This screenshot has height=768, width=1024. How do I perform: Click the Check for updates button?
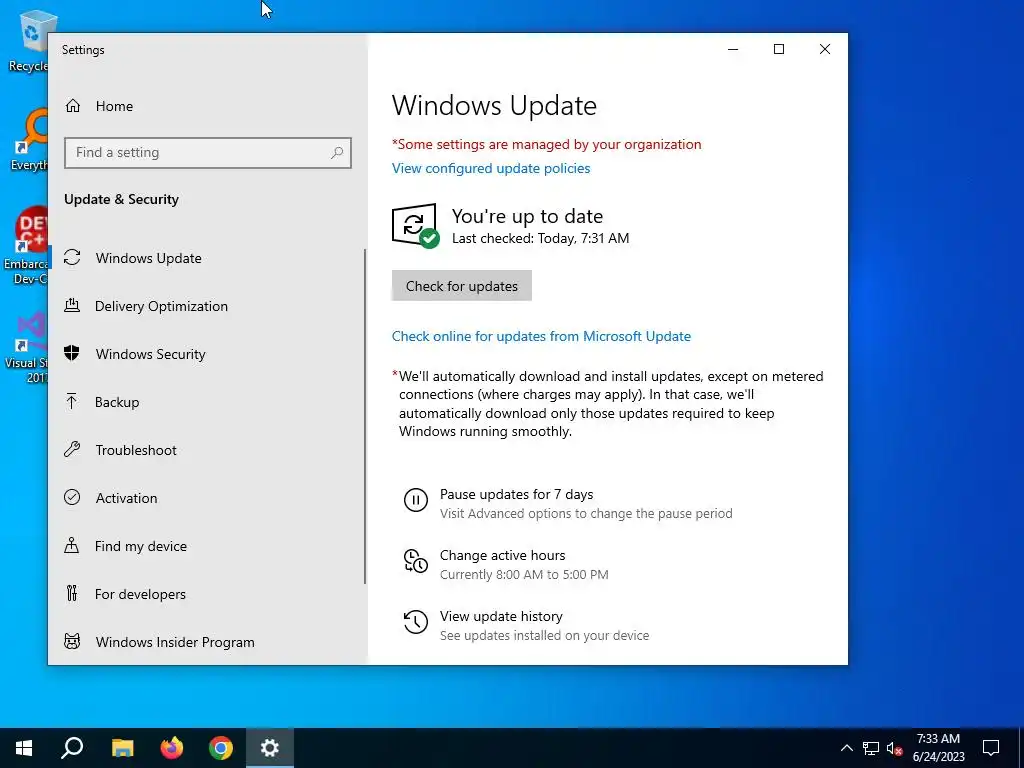462,286
